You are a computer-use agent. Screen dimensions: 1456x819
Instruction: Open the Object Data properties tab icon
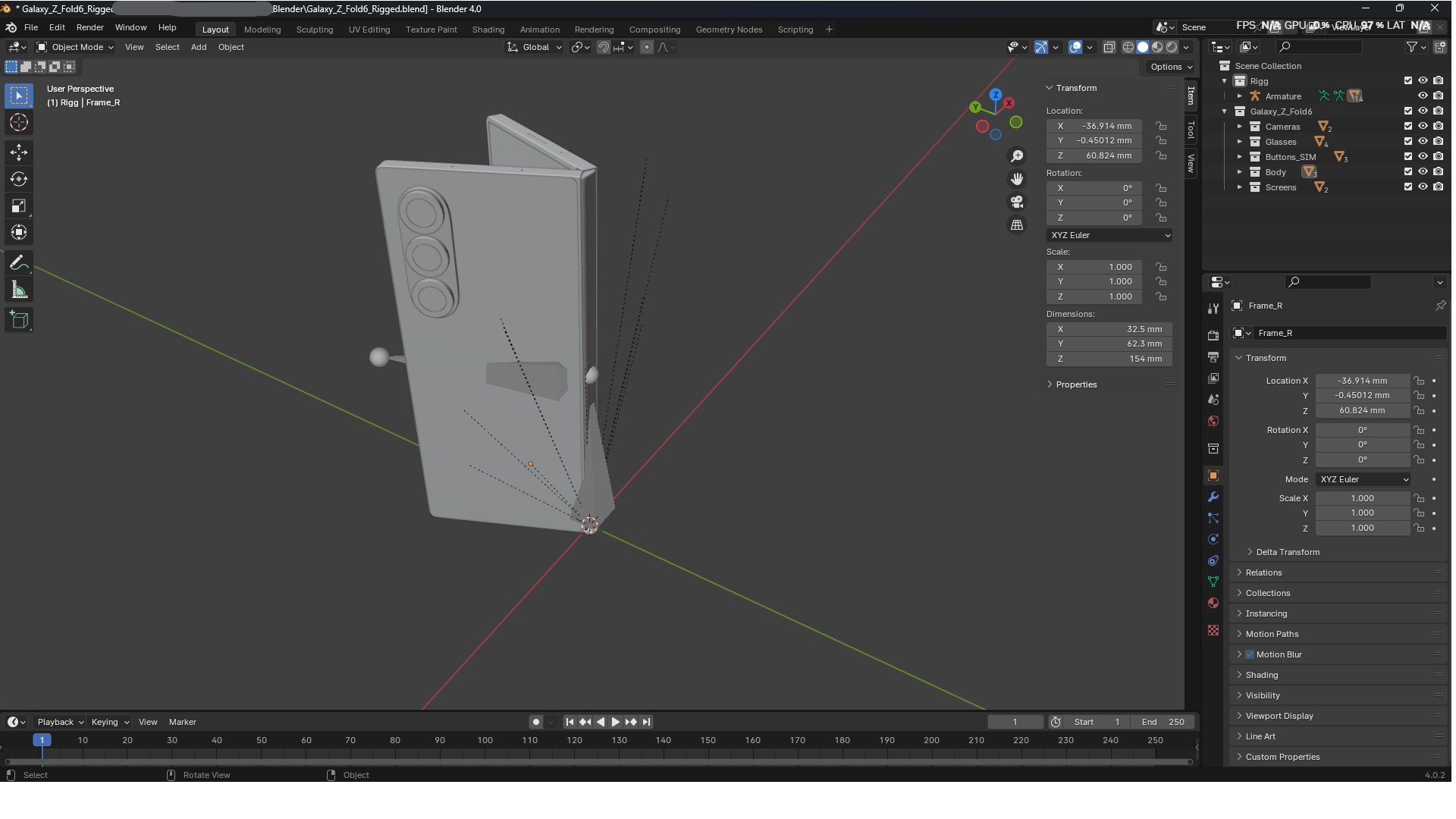1213,582
